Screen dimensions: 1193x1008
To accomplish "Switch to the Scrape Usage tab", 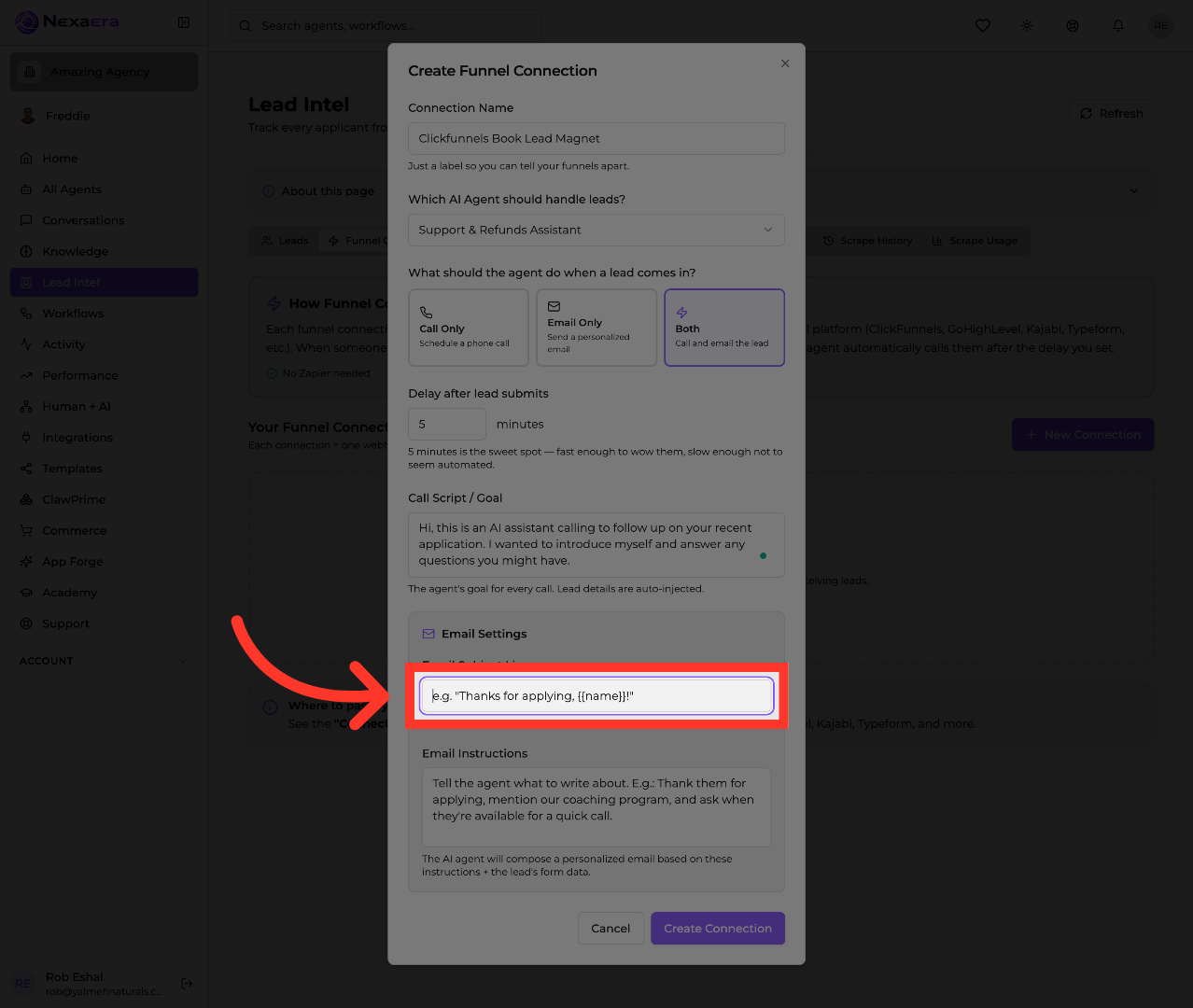I will click(975, 241).
